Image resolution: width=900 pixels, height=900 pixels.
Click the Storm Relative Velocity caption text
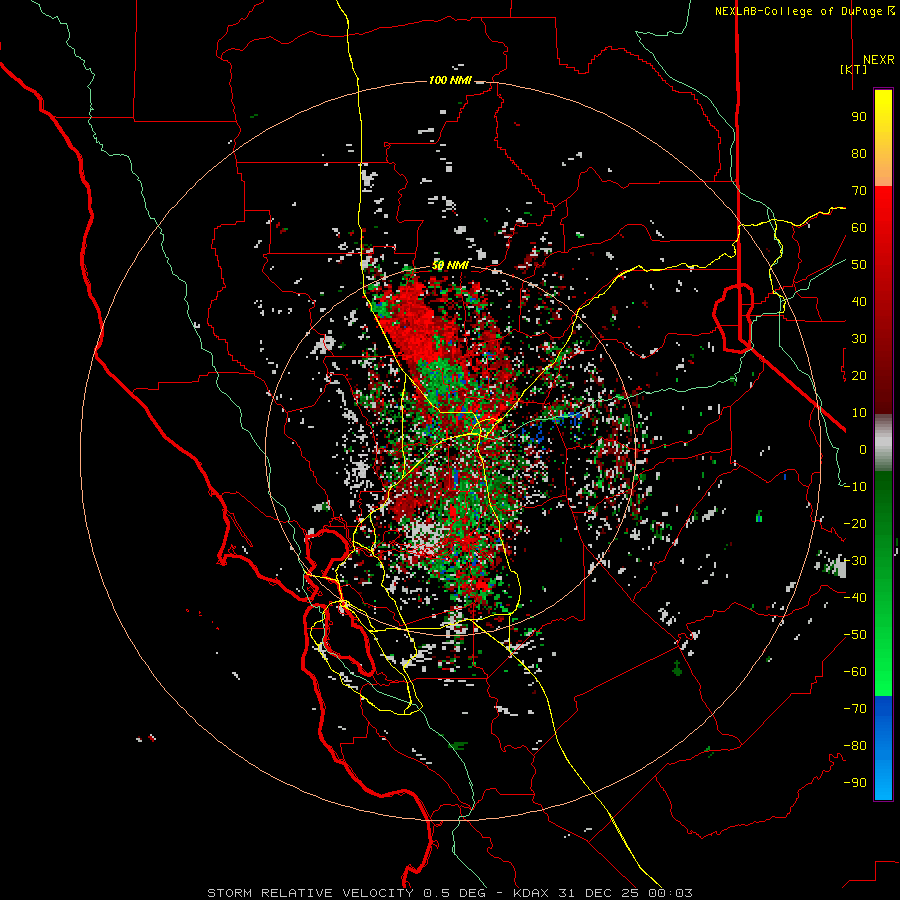[449, 893]
